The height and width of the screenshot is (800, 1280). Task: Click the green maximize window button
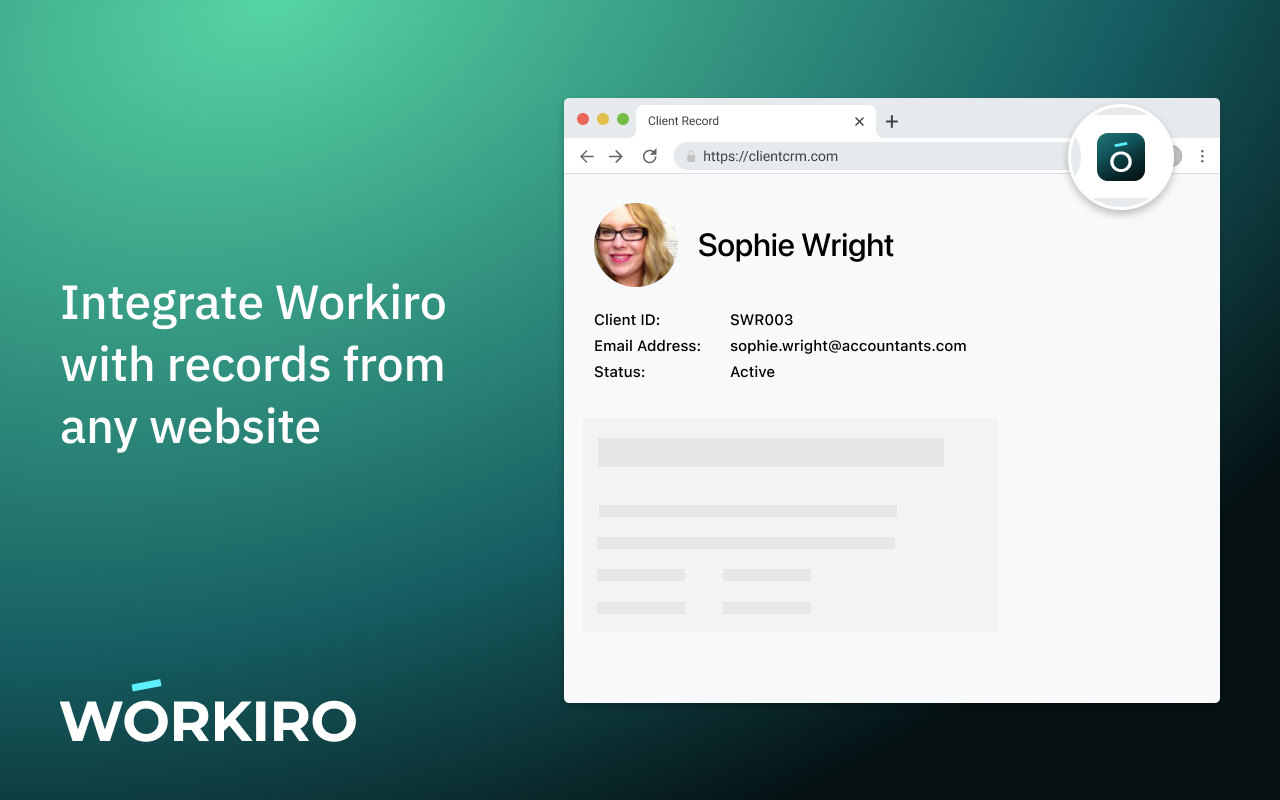tap(623, 119)
